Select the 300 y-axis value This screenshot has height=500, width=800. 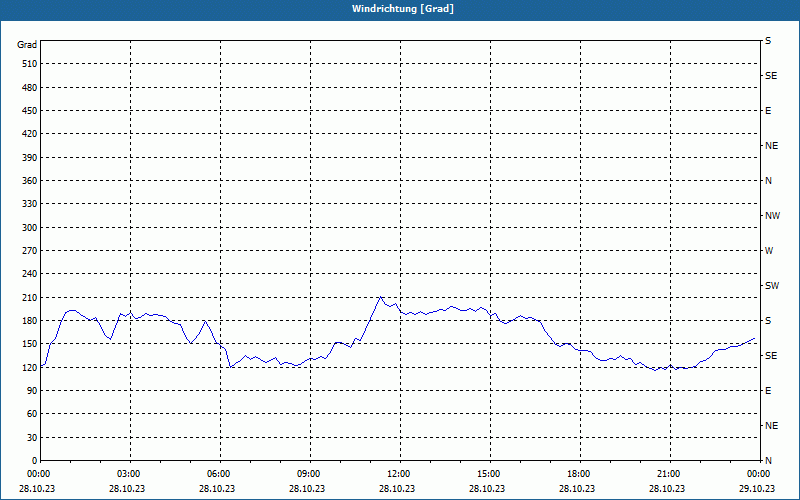(x=30, y=228)
